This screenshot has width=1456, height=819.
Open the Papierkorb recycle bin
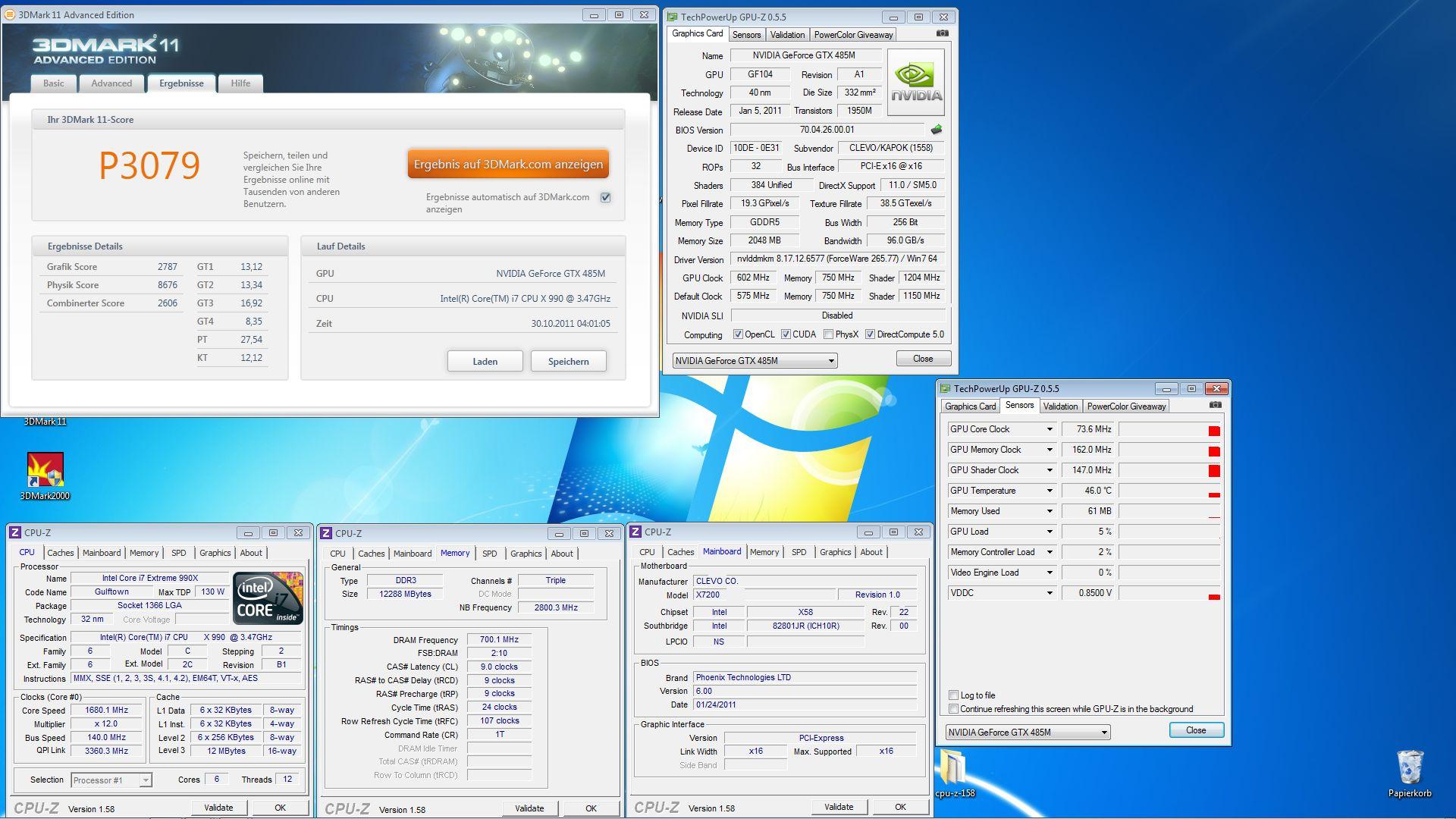1410,773
